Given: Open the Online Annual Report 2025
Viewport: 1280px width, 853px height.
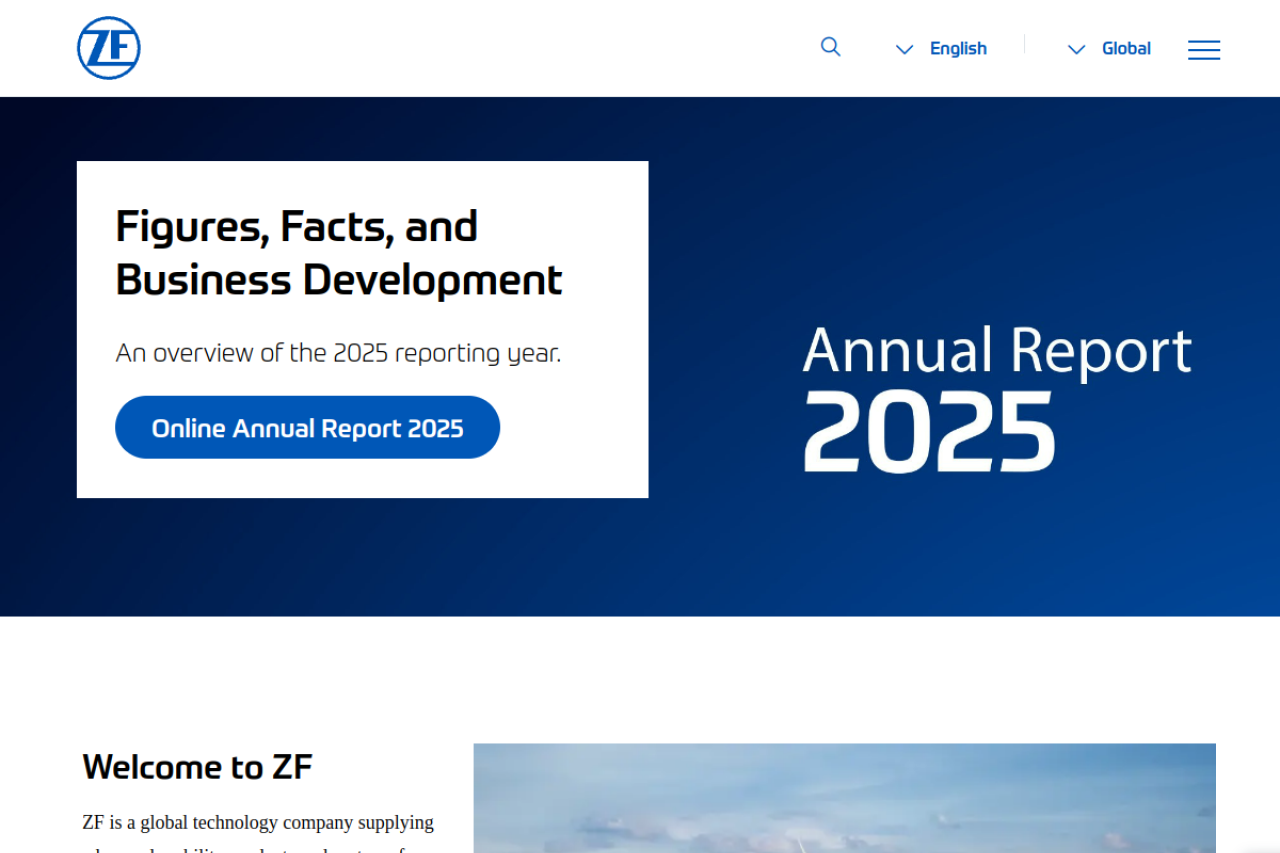Looking at the screenshot, I should (x=307, y=428).
